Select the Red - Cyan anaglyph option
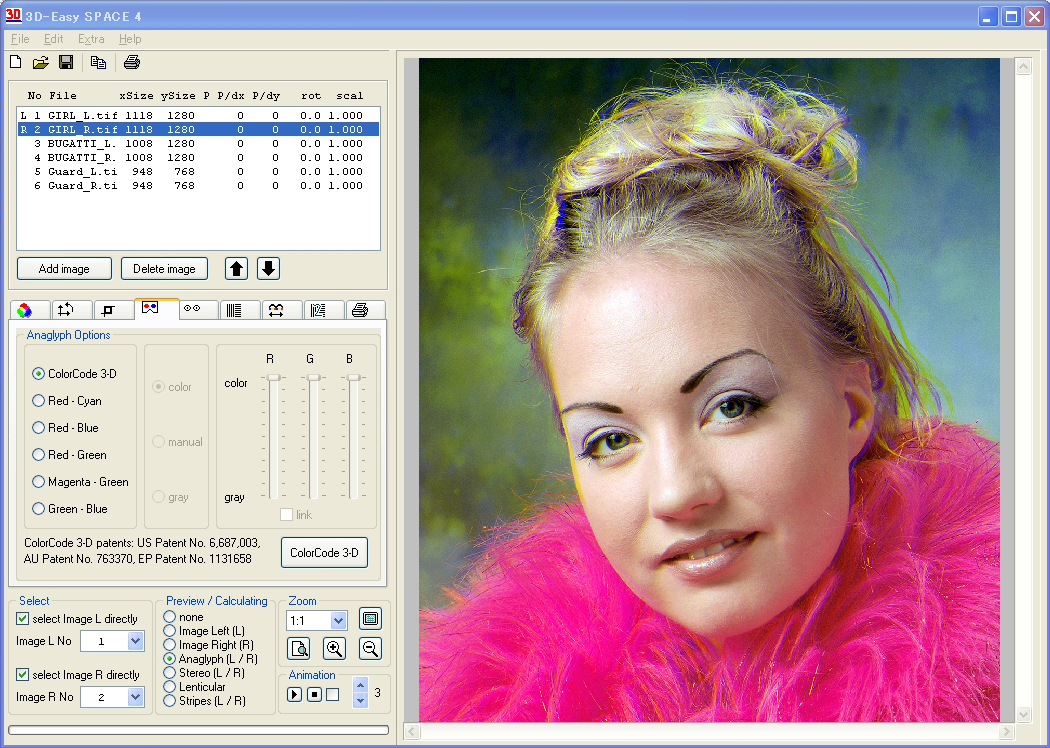Viewport: 1050px width, 748px height. click(x=39, y=401)
